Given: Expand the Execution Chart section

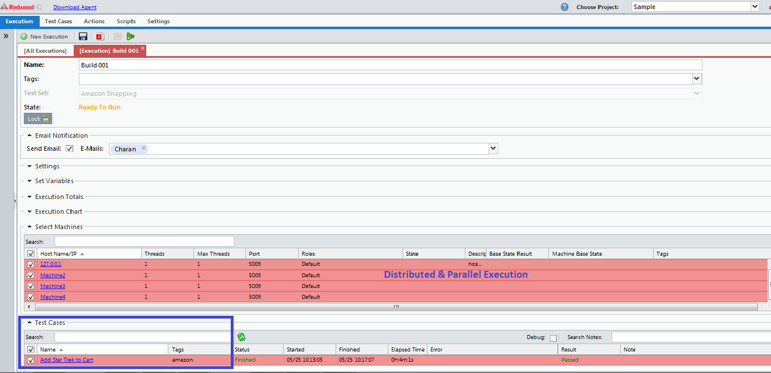Looking at the screenshot, I should pyautogui.click(x=30, y=211).
